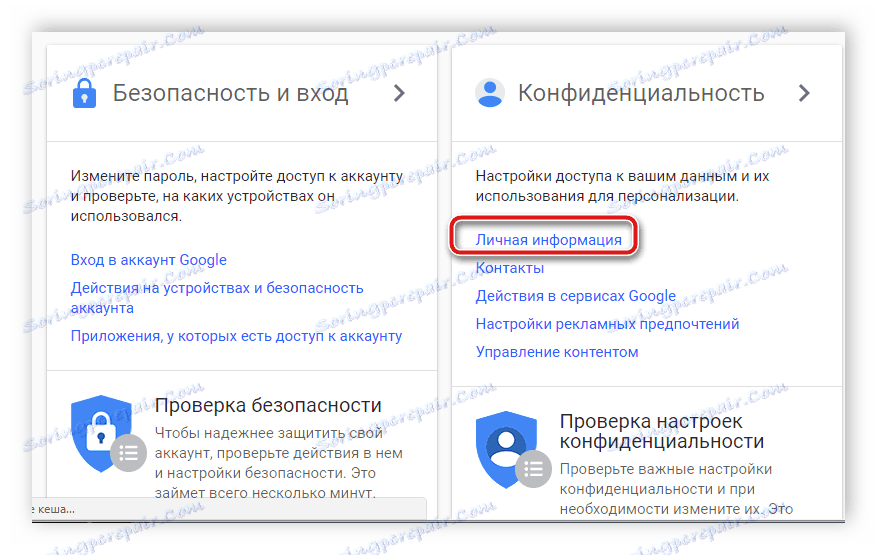This screenshot has height=555, width=877.
Task: Click the Проверка безопасности title
Action: 268,405
